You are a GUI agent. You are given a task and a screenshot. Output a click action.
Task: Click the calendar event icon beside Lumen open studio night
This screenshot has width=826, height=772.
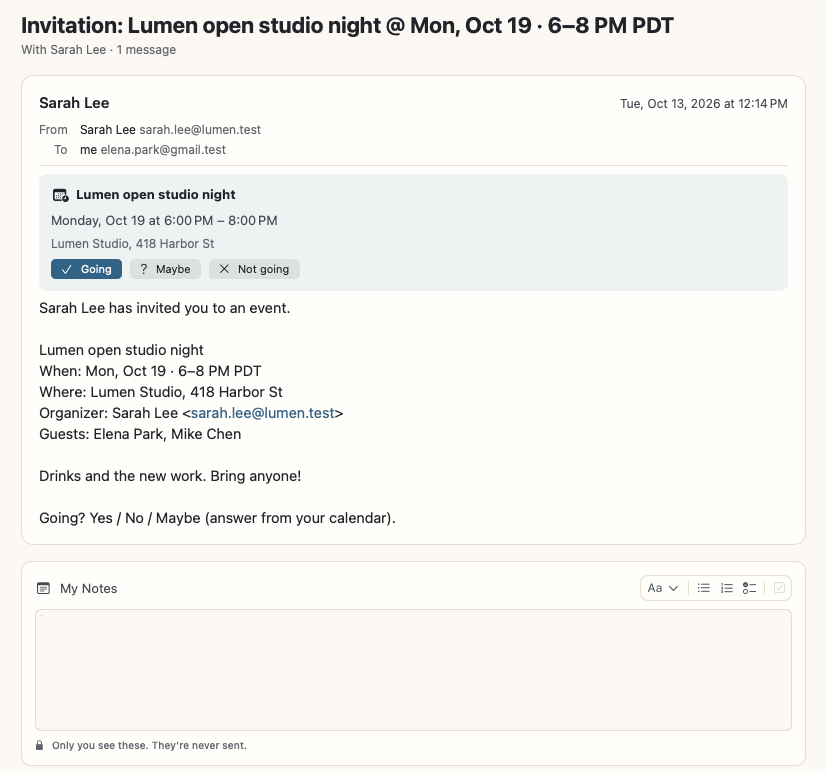coord(61,195)
